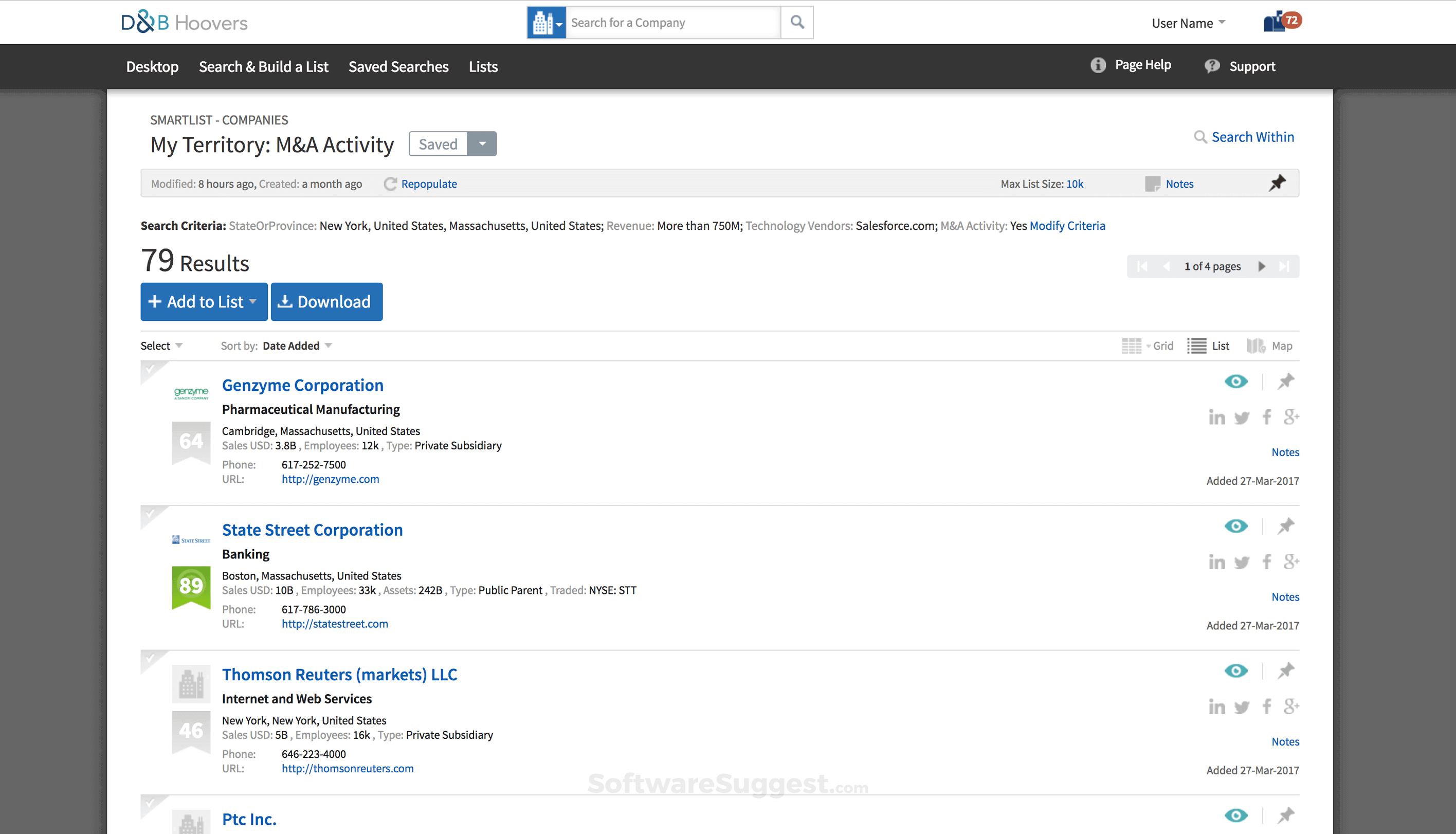Check the Ptc Inc. selection corner
Screen dimensions: 1456x834
click(150, 803)
